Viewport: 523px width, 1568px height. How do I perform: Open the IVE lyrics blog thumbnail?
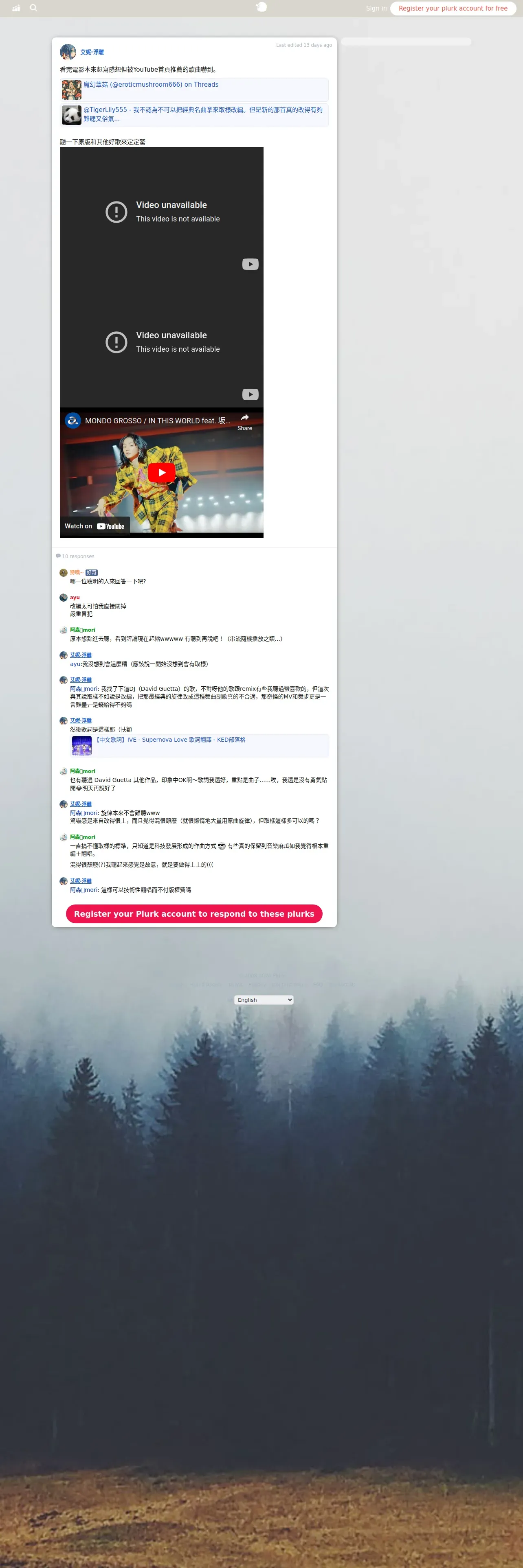pyautogui.click(x=81, y=746)
